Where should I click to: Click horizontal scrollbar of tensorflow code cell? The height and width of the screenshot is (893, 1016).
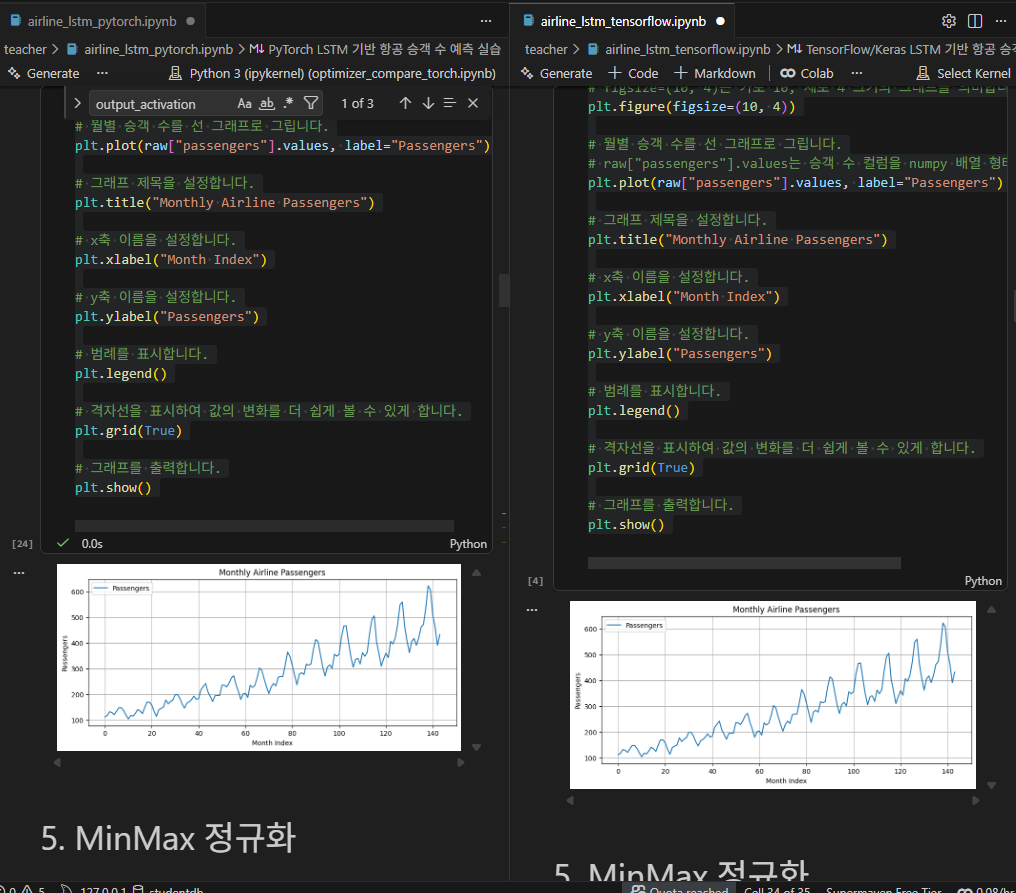pyautogui.click(x=744, y=562)
